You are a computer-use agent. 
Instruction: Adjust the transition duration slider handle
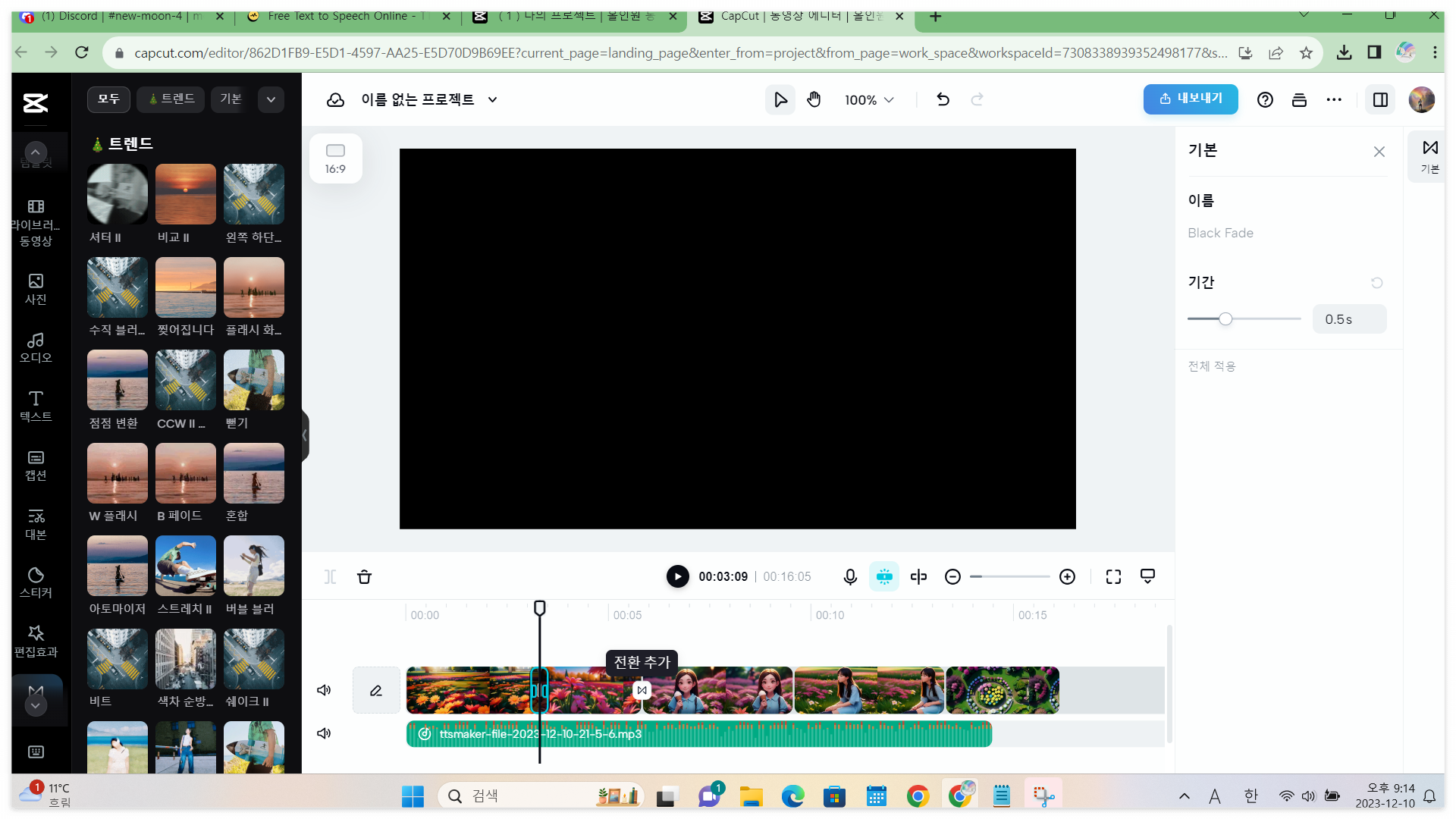point(1225,319)
